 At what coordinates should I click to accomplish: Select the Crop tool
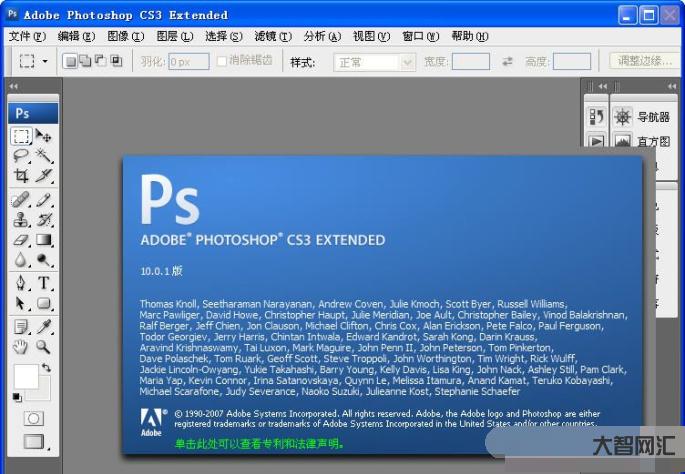tap(21, 175)
